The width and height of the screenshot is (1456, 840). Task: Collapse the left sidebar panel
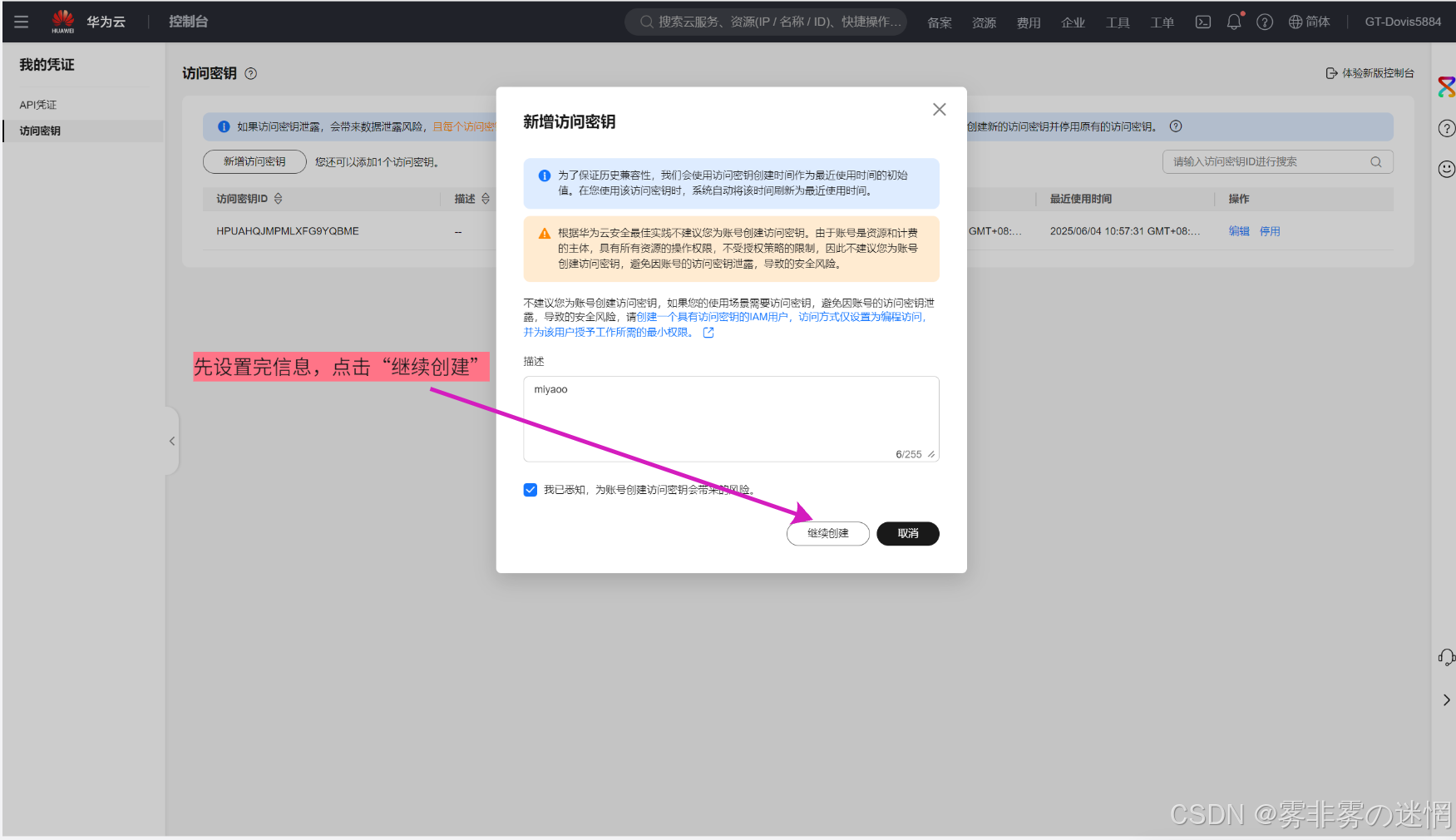pos(172,441)
